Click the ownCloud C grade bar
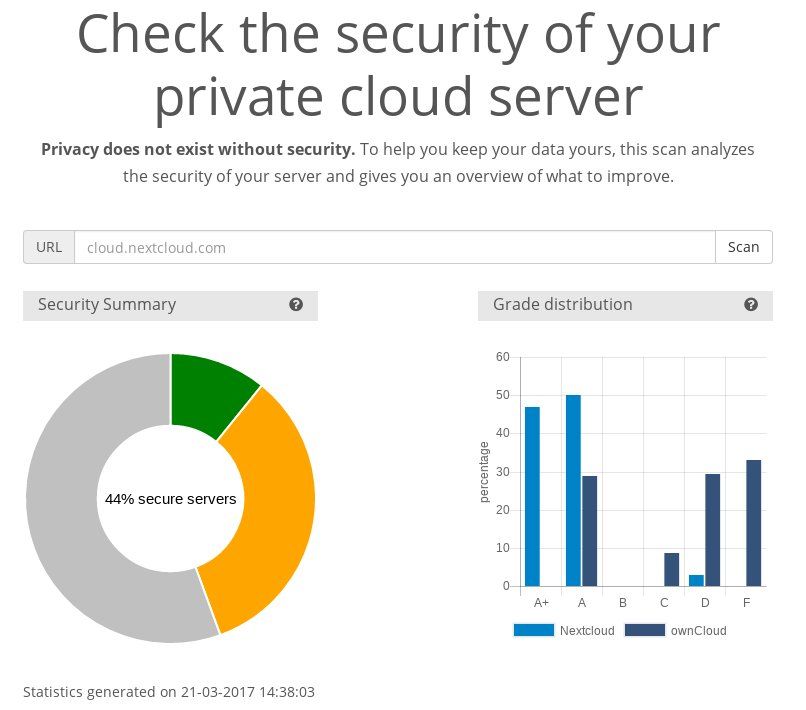 click(x=671, y=570)
